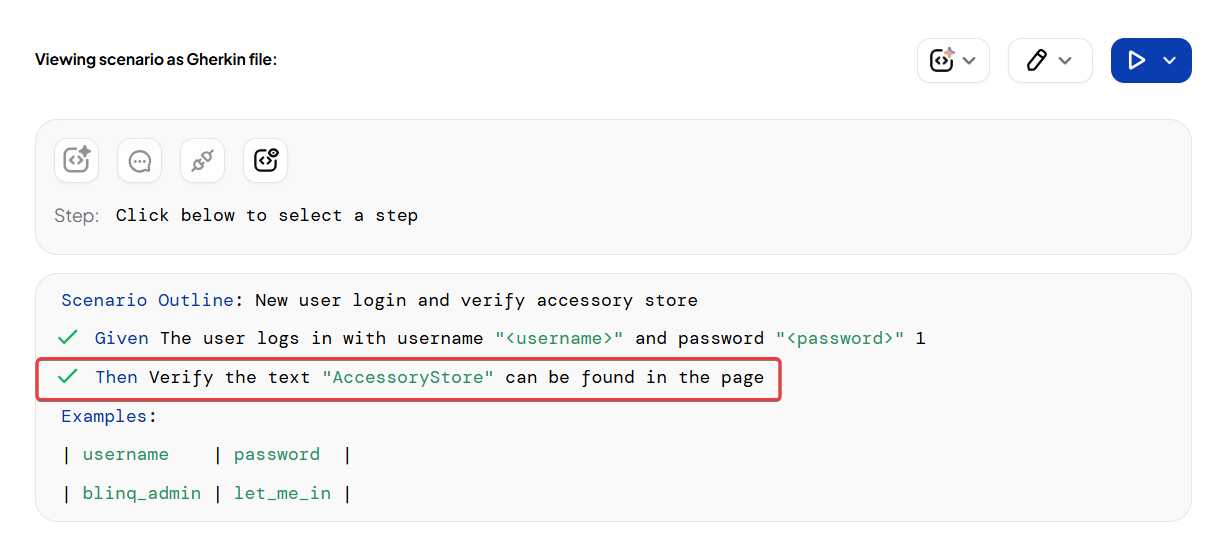Image resolution: width=1223 pixels, height=554 pixels.
Task: Click the AI code generate icon in step toolbar
Action: pyautogui.click(x=77, y=160)
